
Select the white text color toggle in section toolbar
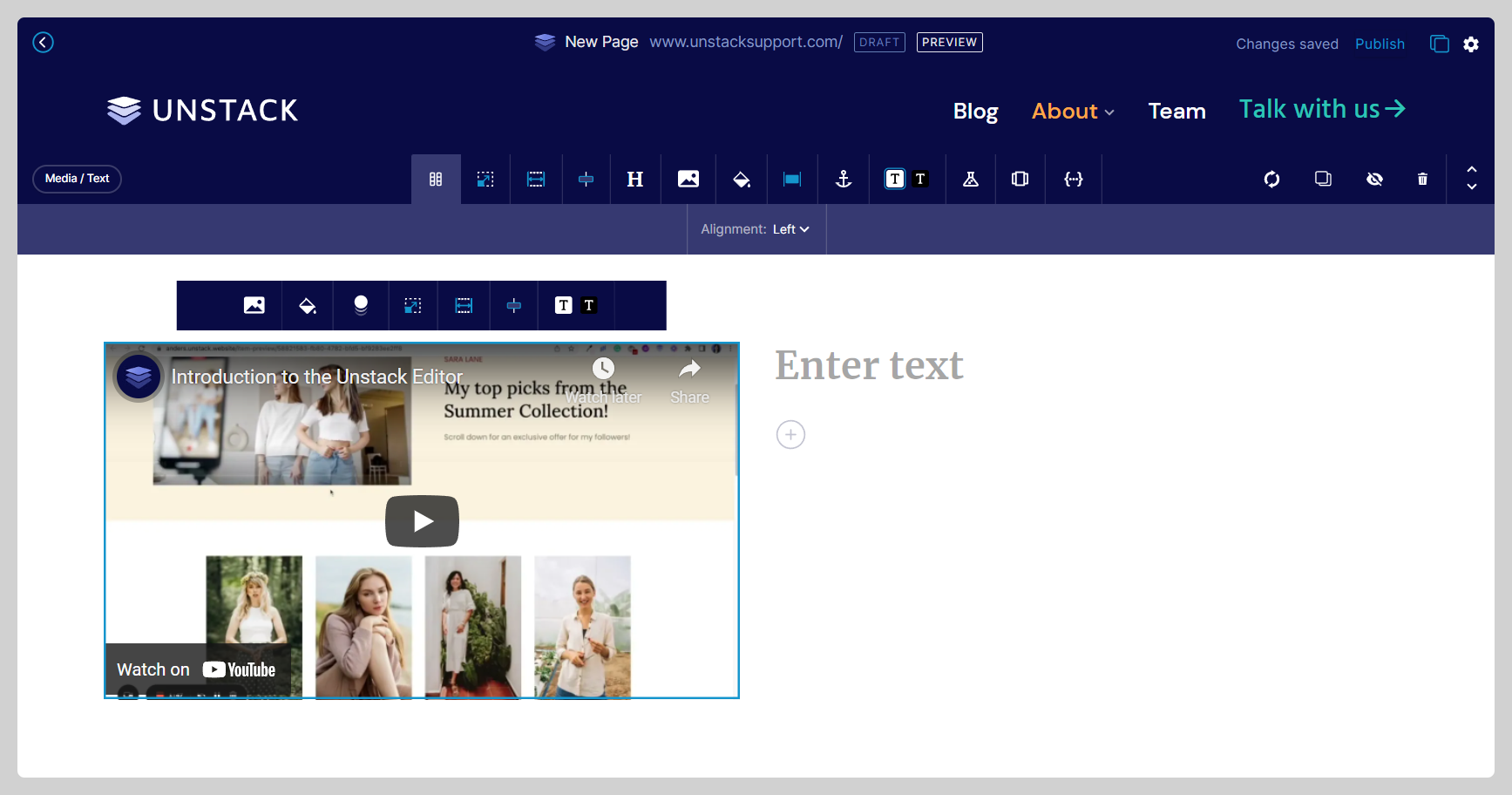pyautogui.click(x=895, y=179)
